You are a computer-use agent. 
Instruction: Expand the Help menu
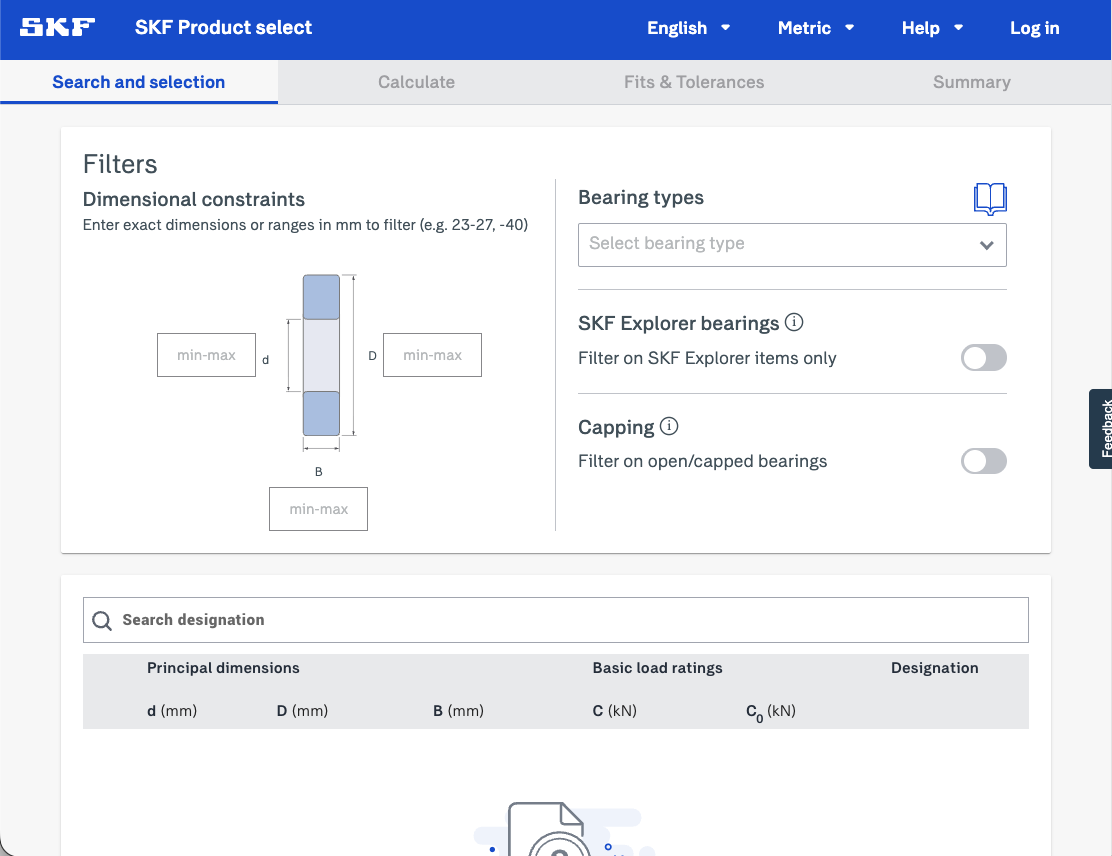[932, 28]
